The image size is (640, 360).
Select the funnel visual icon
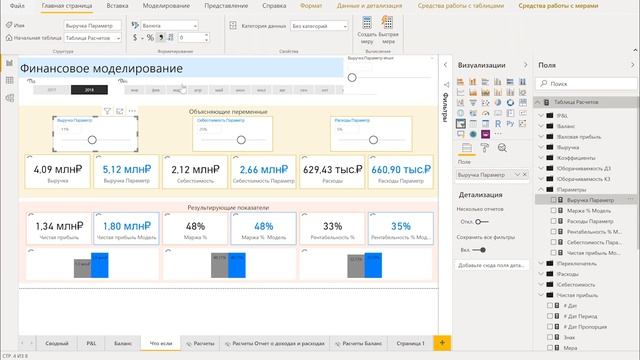point(473,102)
